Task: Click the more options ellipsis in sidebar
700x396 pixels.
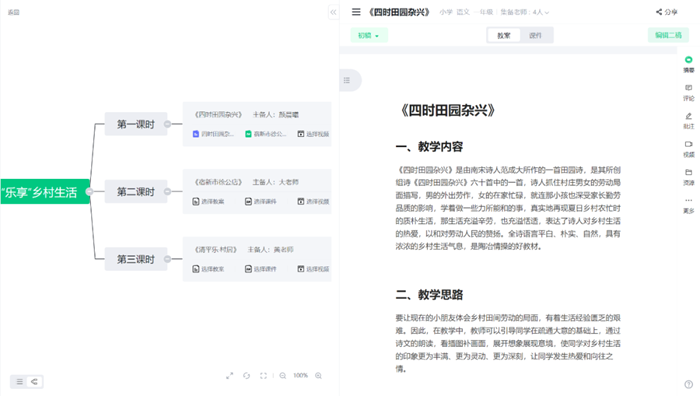Action: coord(688,204)
